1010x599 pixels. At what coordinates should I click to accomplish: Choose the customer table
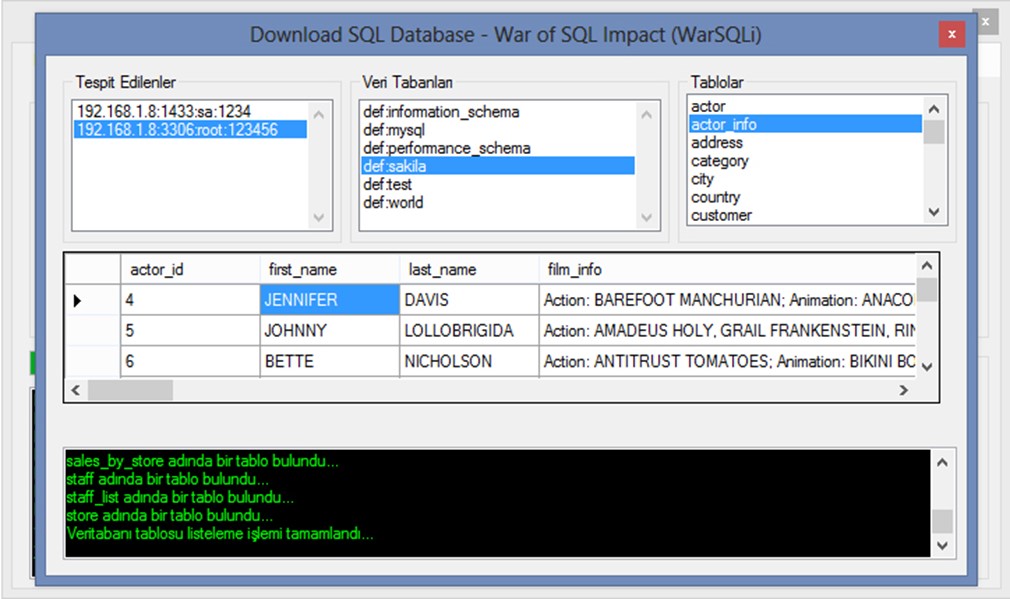pos(721,215)
